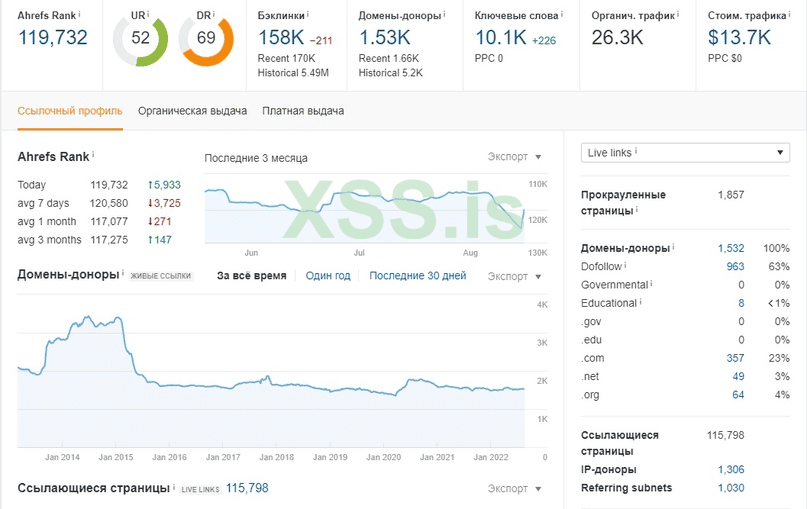Expand Экспорт menu for Ahrefs Rank chart
Image resolution: width=807 pixels, height=509 pixels.
pyautogui.click(x=514, y=157)
